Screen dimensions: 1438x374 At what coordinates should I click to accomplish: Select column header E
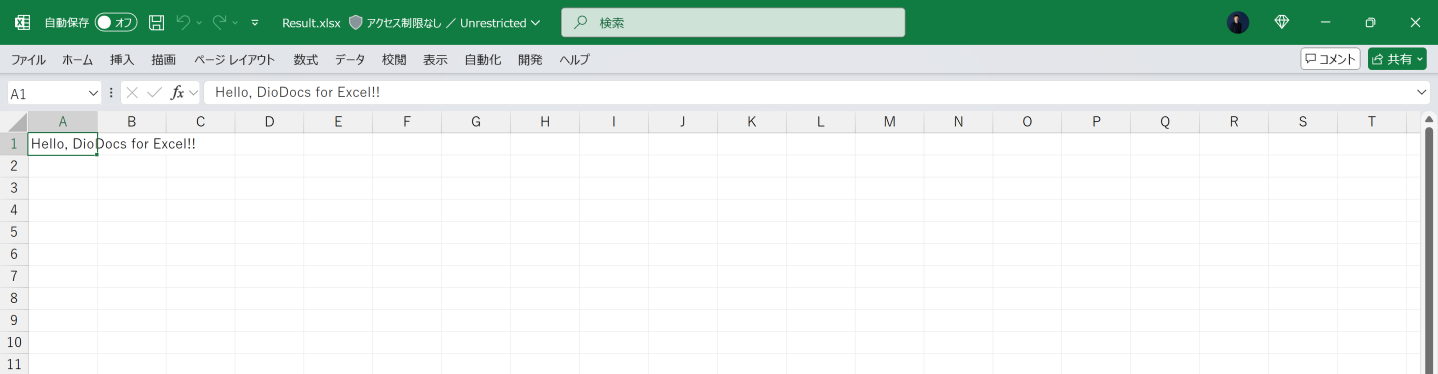point(338,122)
